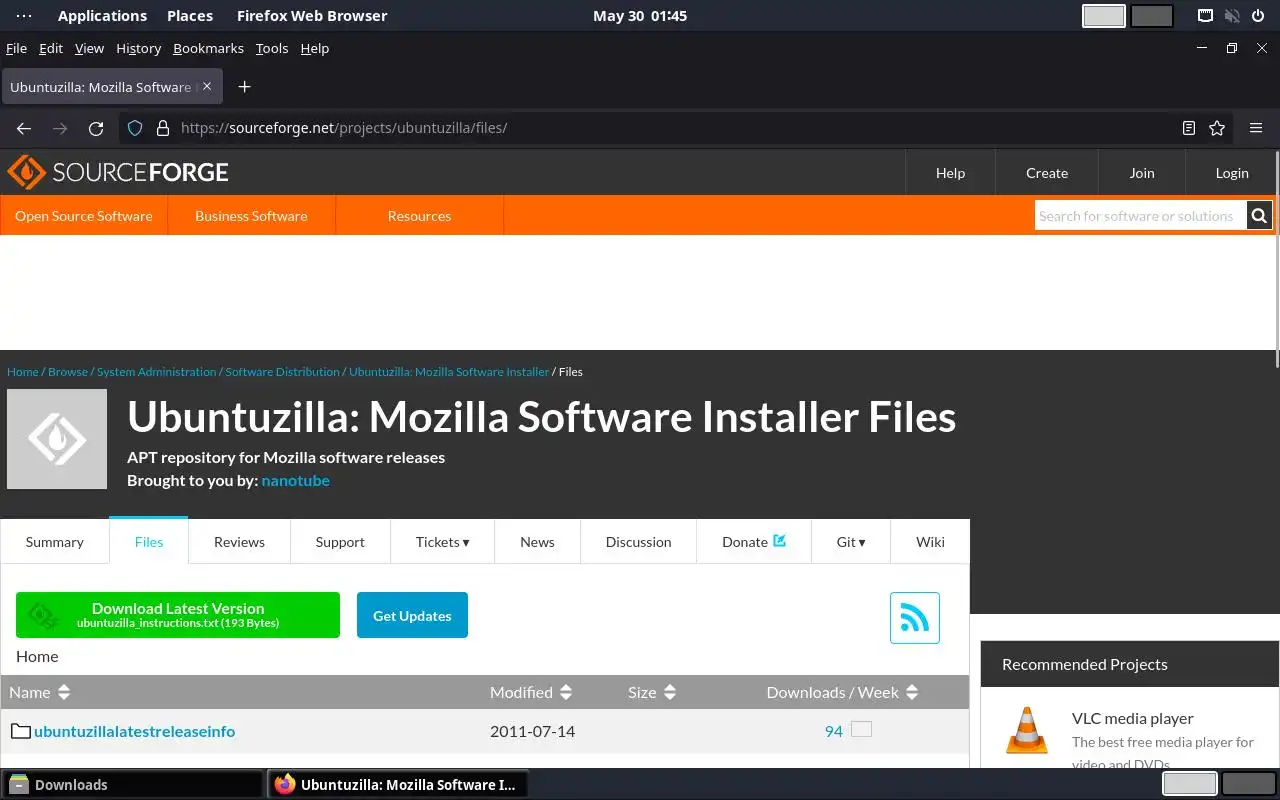1280x800 pixels.
Task: Expand the Tickets dropdown tab
Action: tap(442, 542)
